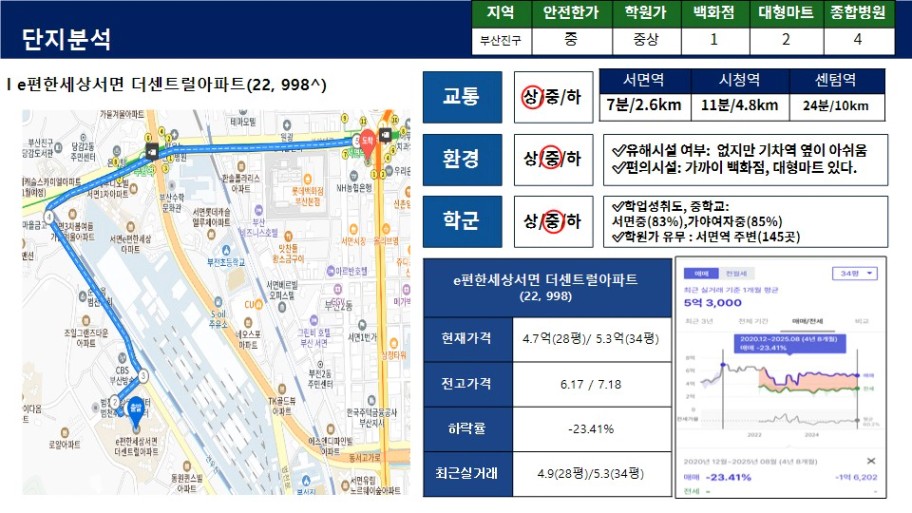Click the 교통 category button
Image resolution: width=912 pixels, height=513 pixels.
(462, 97)
